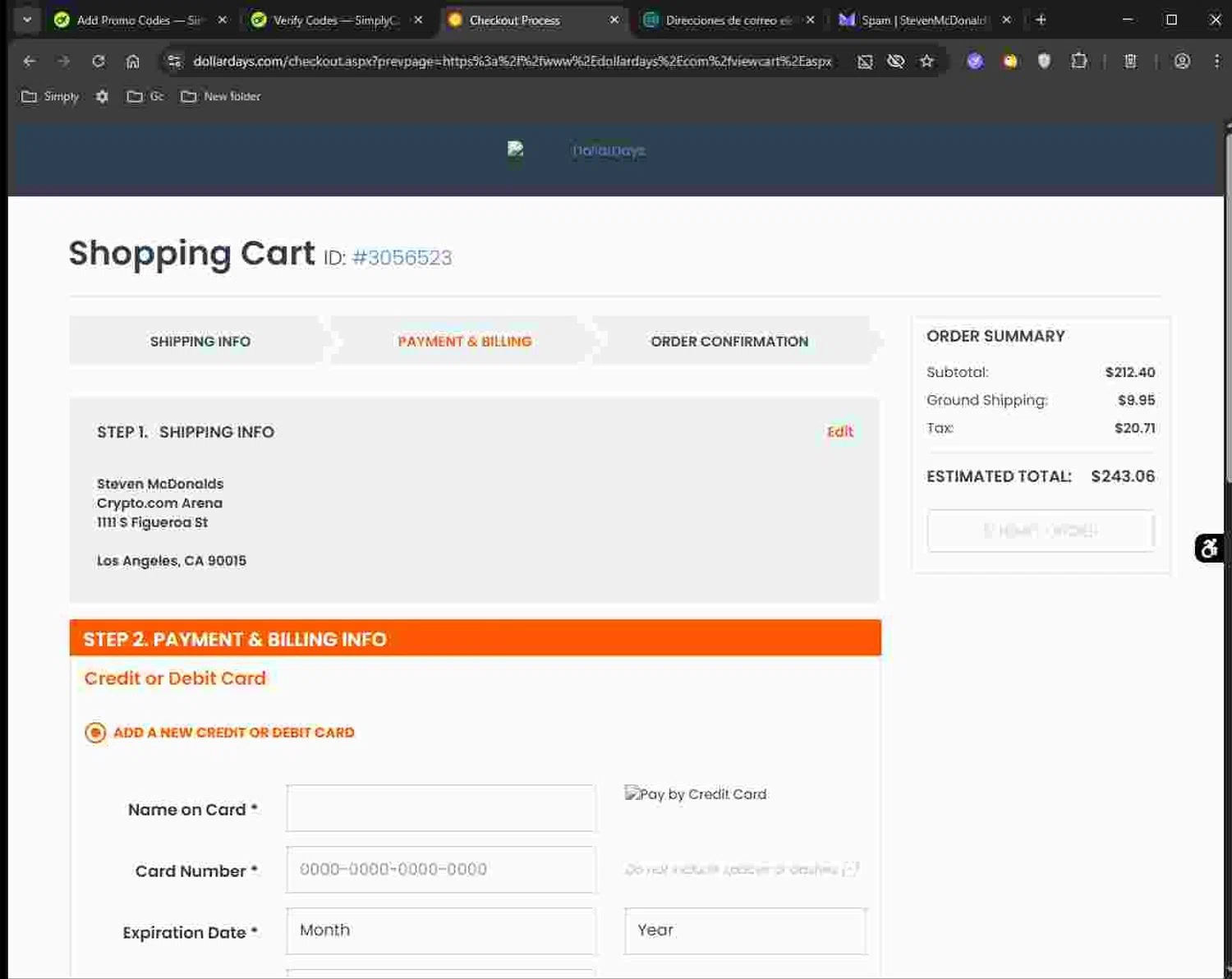The width and height of the screenshot is (1232, 979).
Task: Select the SHIPPING INFO step tab
Action: point(200,341)
